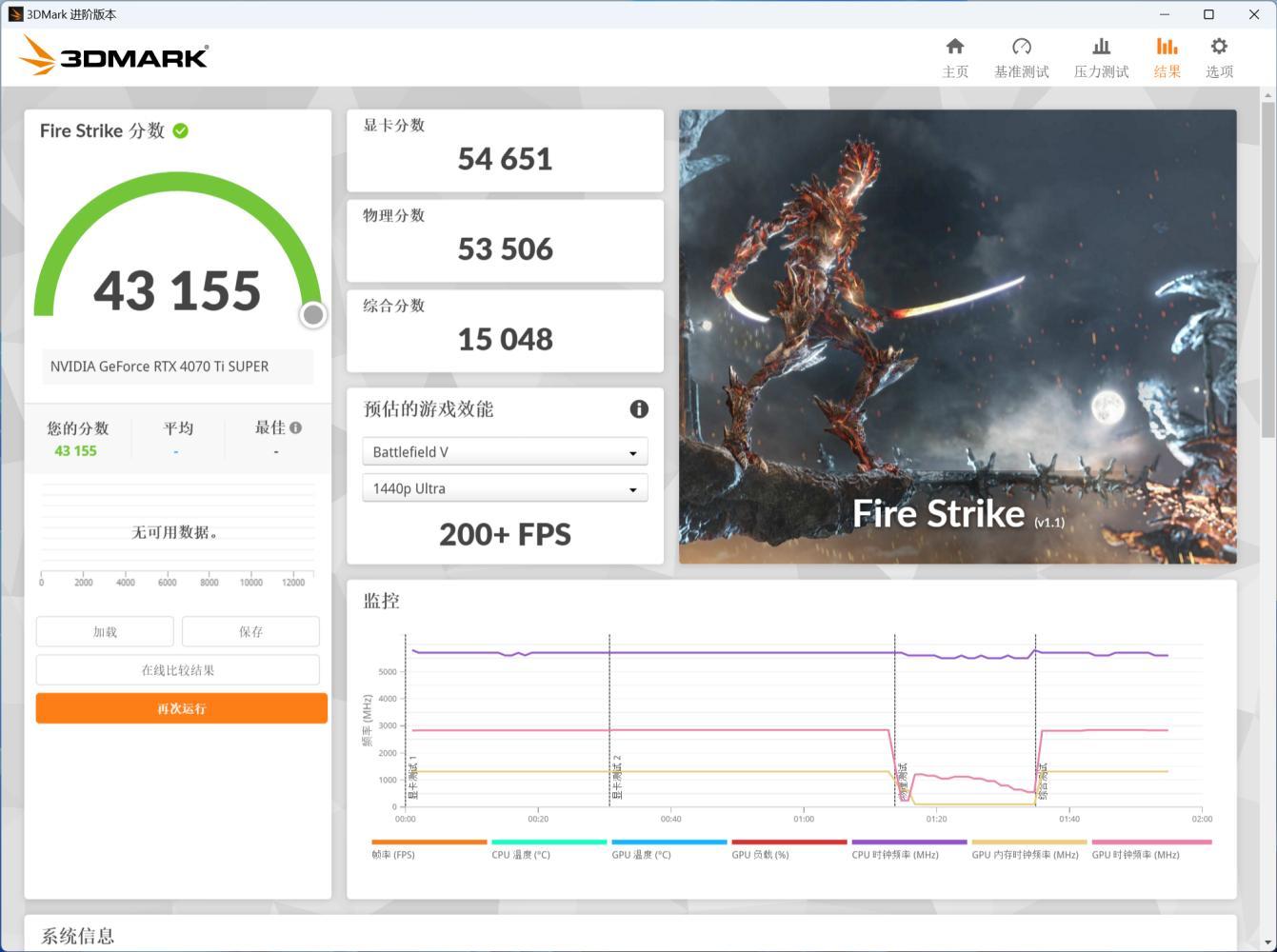Viewport: 1277px width, 952px height.
Task: Open the 压力测试 stress test tab
Action: (1101, 58)
